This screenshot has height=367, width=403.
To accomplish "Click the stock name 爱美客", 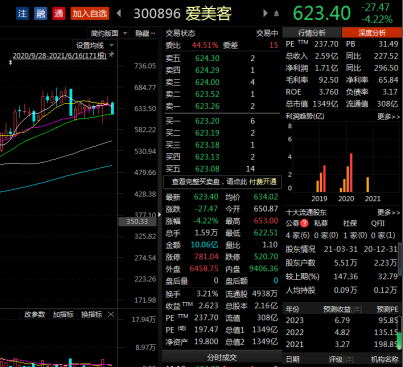I will [208, 14].
